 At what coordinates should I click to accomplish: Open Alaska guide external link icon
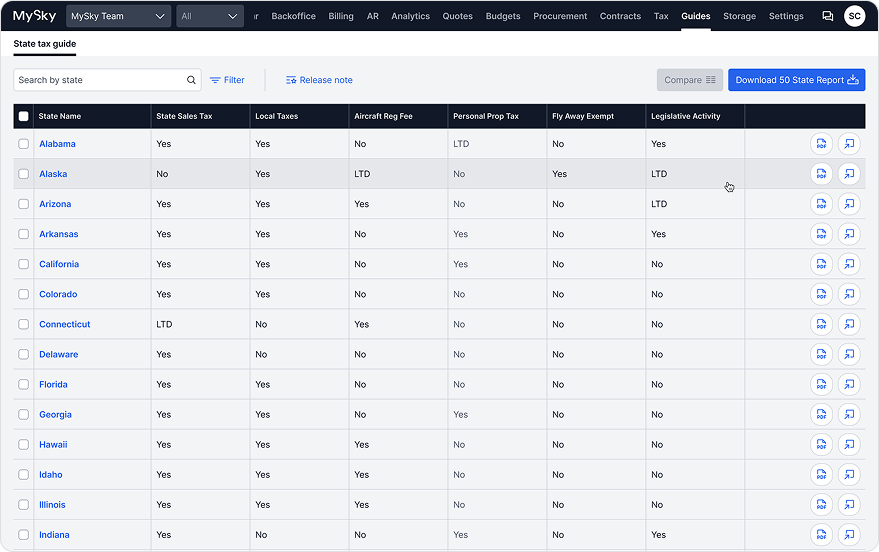pos(849,174)
